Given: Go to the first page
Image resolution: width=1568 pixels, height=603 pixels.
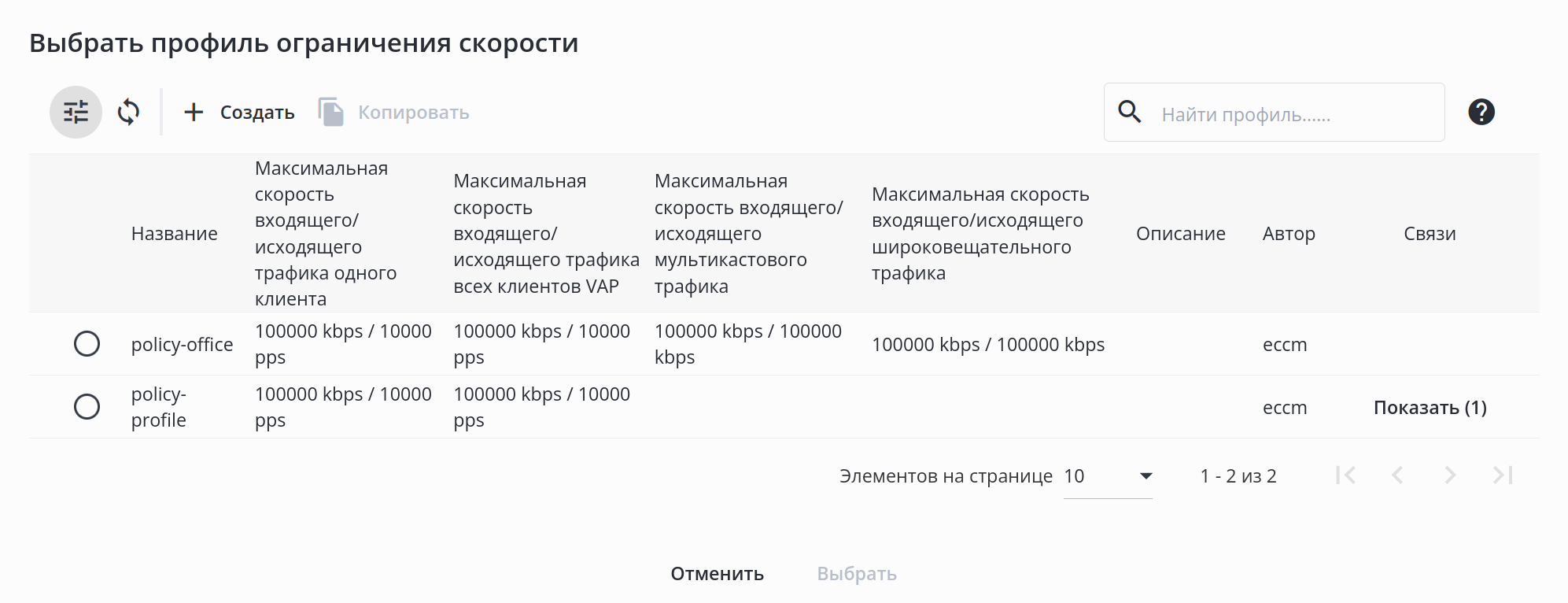Looking at the screenshot, I should pos(1345,475).
